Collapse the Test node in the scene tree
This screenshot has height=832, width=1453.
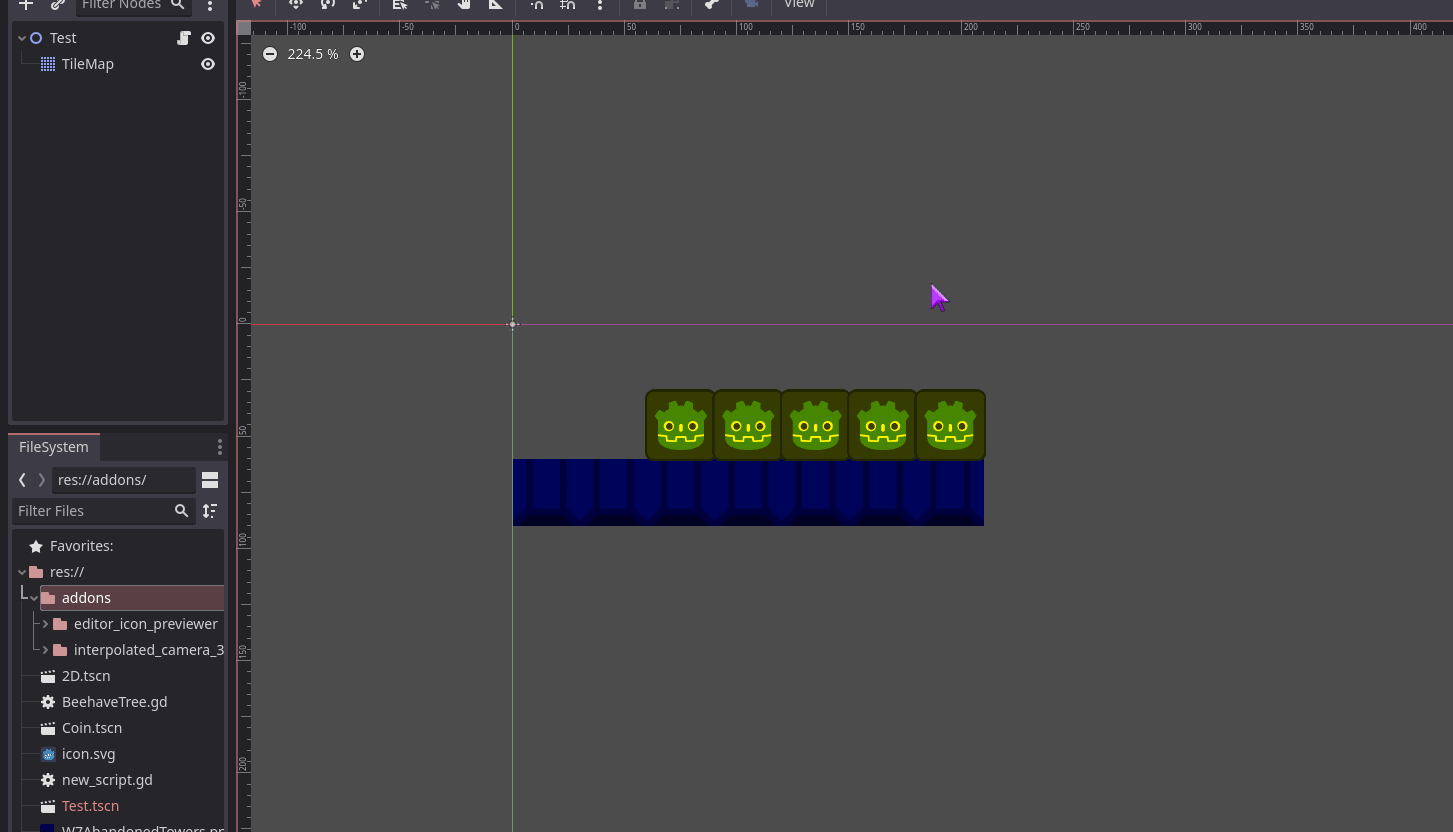point(20,37)
